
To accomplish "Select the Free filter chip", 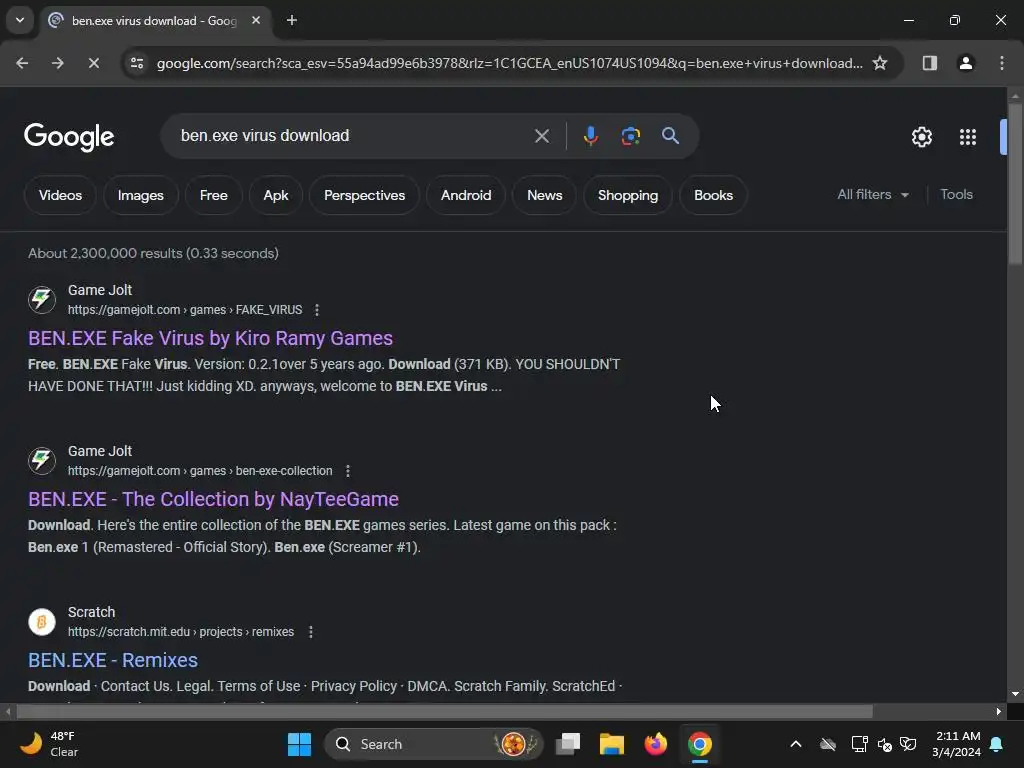I will (214, 195).
